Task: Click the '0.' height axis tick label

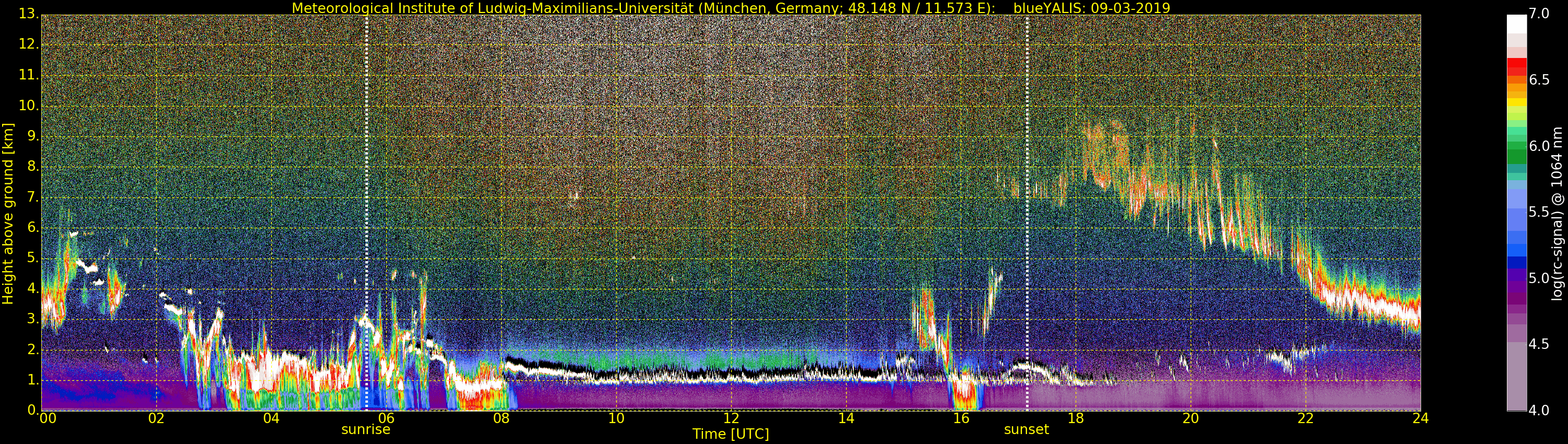Action: 33,410
